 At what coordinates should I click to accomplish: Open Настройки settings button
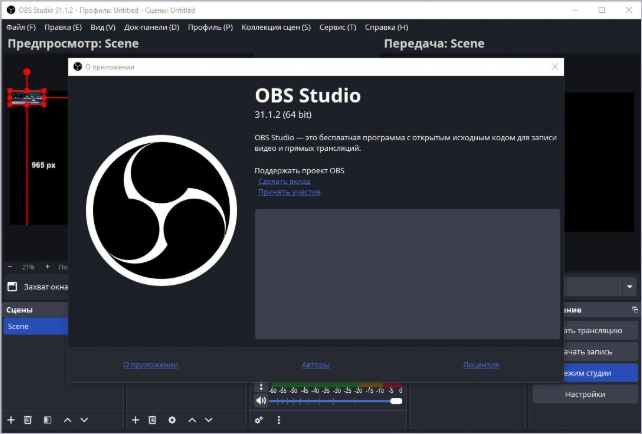coord(585,394)
